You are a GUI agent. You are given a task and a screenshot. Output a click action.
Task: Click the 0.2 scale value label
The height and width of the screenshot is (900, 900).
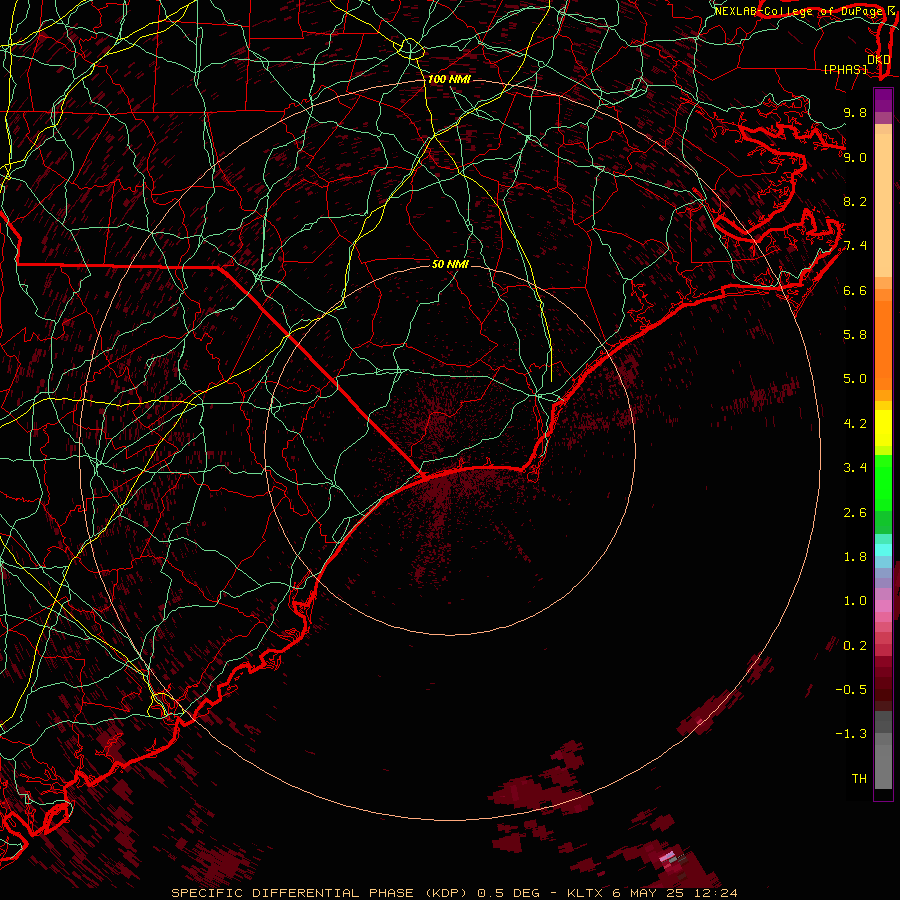855,646
